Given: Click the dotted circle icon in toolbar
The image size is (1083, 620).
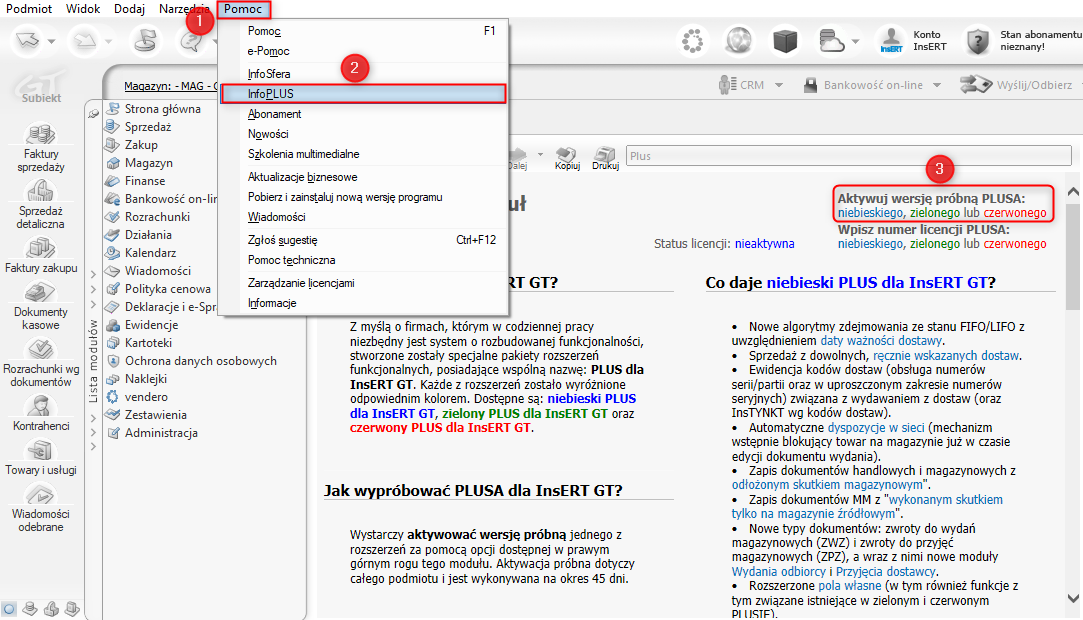Looking at the screenshot, I should click(x=692, y=41).
